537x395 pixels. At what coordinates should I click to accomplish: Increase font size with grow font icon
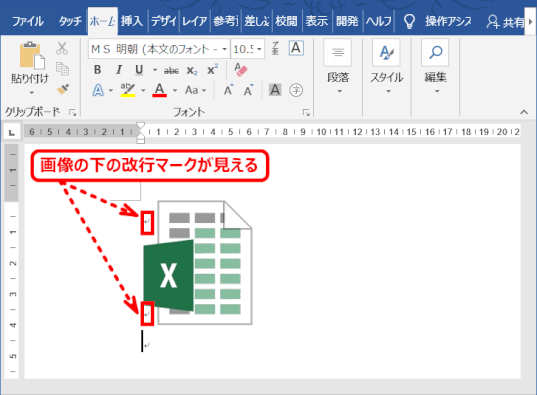coord(228,90)
